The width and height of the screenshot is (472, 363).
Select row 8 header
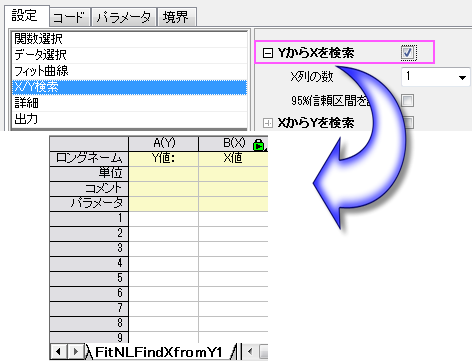[89, 324]
